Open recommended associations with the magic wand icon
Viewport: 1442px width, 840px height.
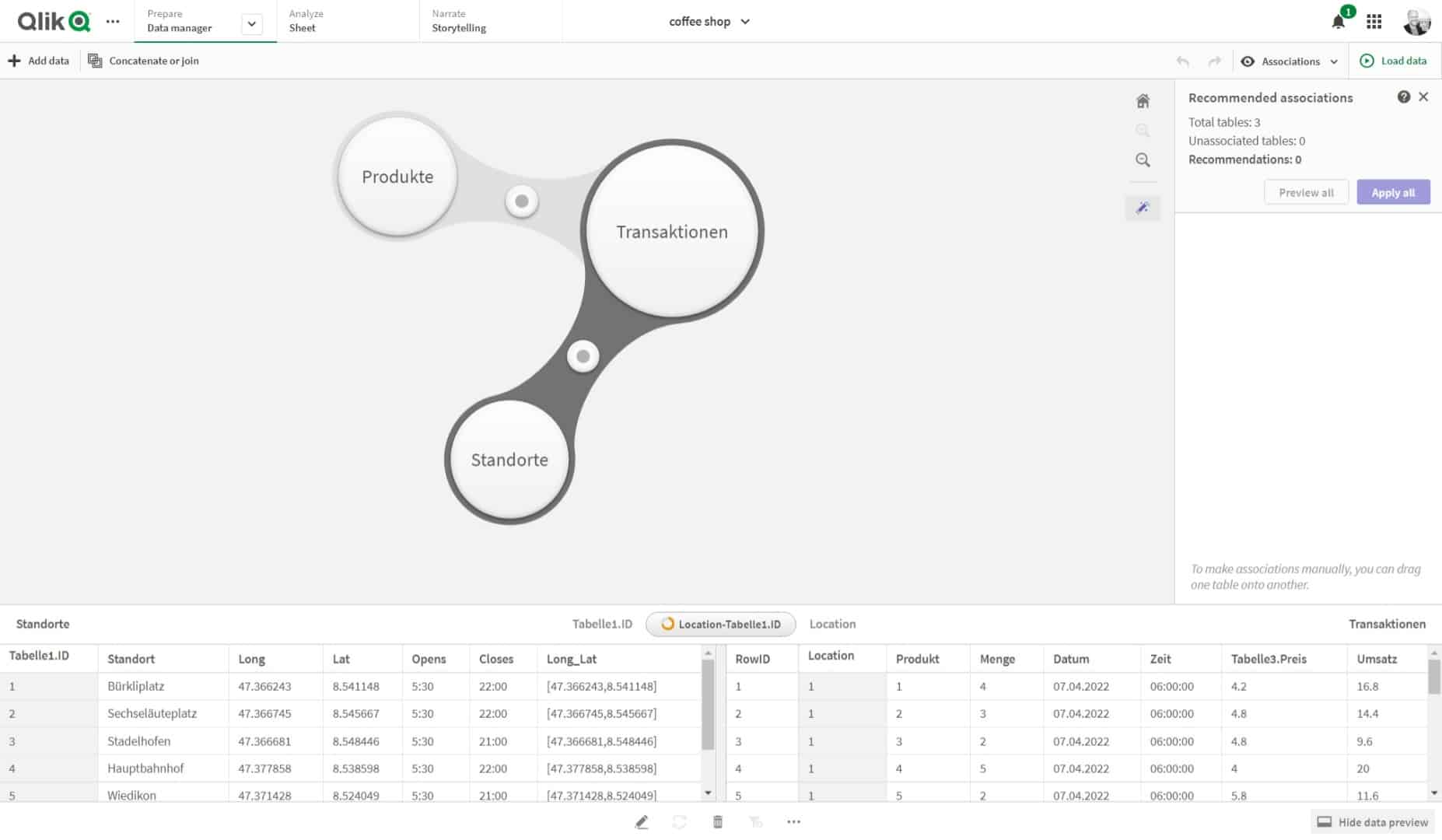point(1142,208)
